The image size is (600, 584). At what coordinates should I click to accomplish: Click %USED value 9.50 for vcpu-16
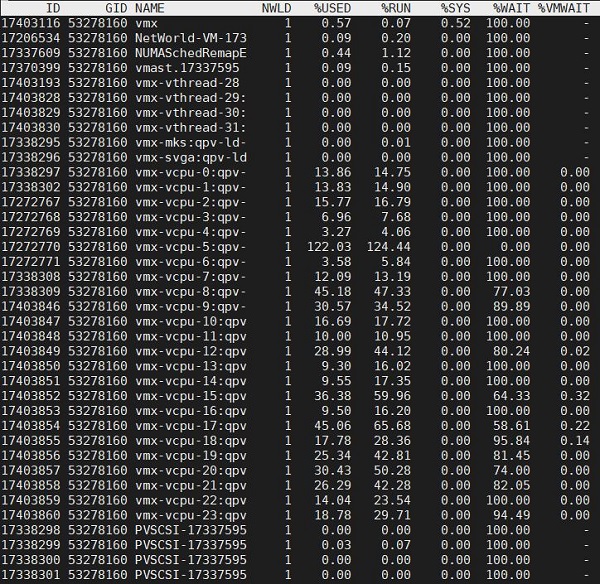point(336,411)
